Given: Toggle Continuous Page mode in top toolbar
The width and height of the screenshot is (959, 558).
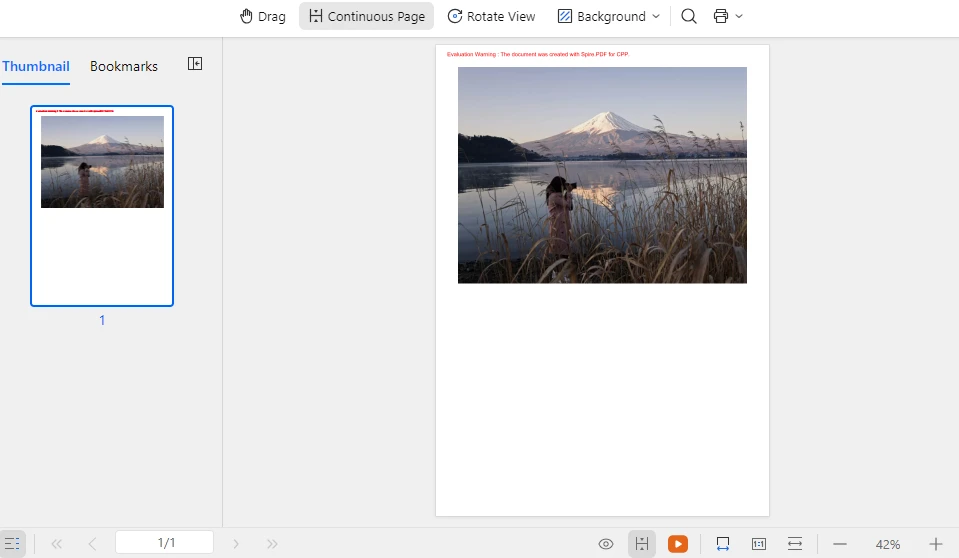Looking at the screenshot, I should coord(366,16).
